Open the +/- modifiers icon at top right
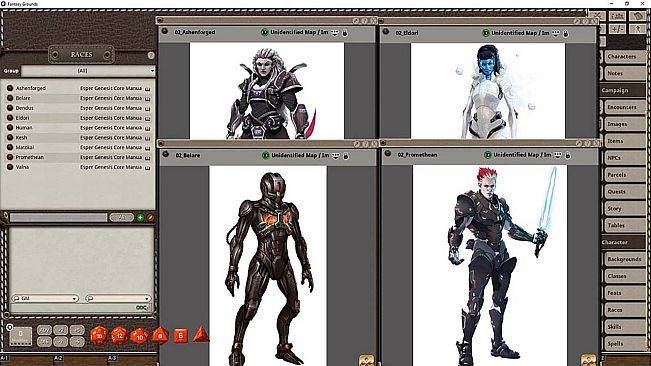Viewport: 651px width, 366px height. click(x=617, y=29)
